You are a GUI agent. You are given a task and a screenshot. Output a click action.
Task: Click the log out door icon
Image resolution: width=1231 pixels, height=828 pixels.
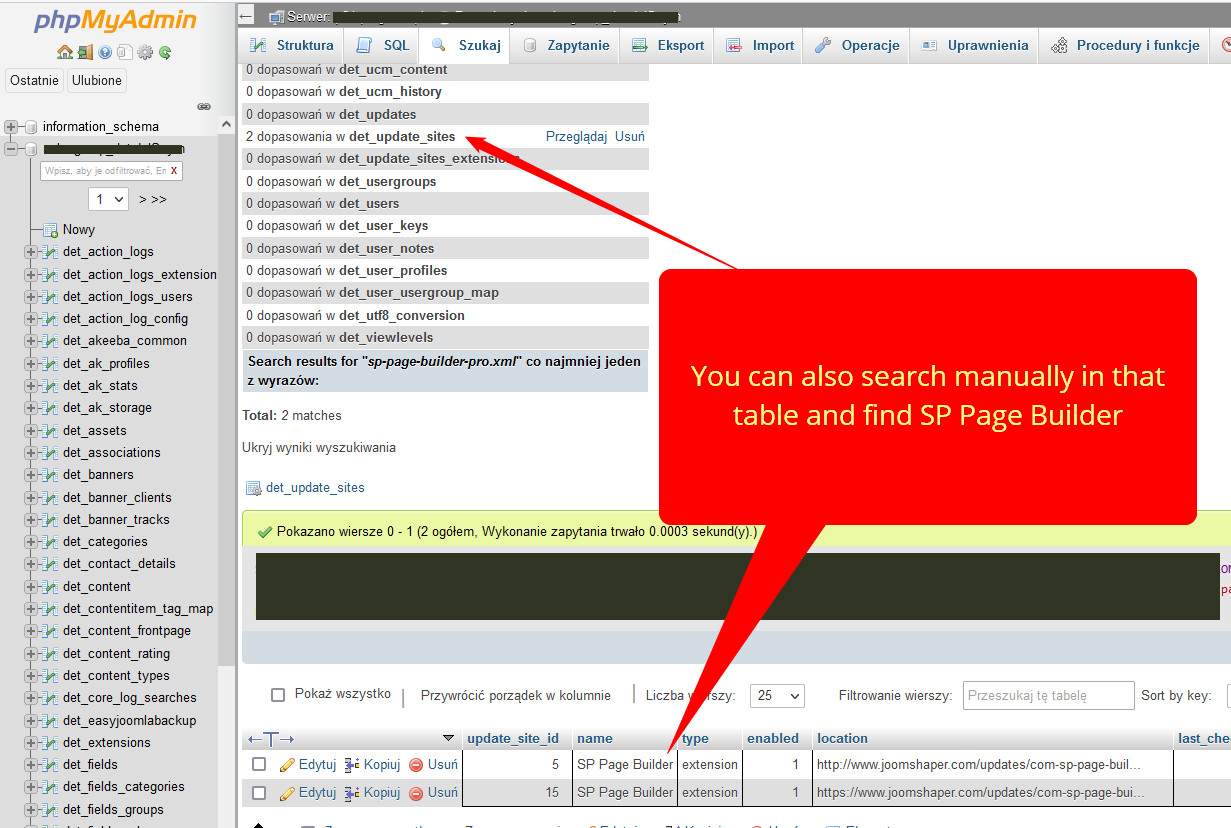pos(85,53)
